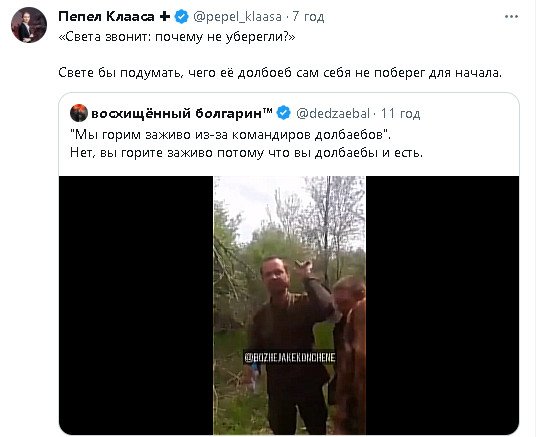Image resolution: width=538 pixels, height=437 pixels.
Task: Click the black letterbox area left of the video
Action: pos(136,305)
